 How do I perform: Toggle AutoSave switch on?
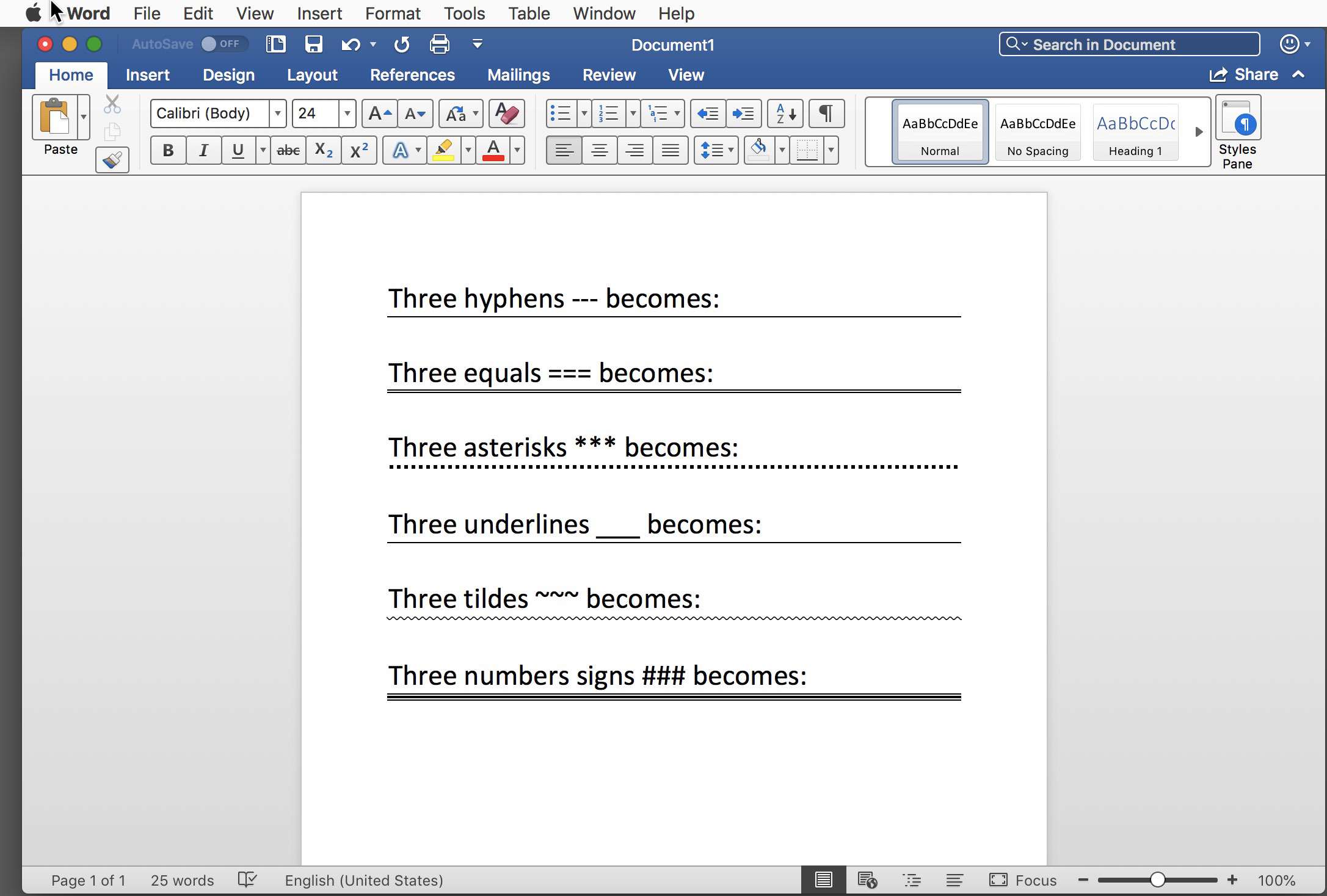coord(224,44)
